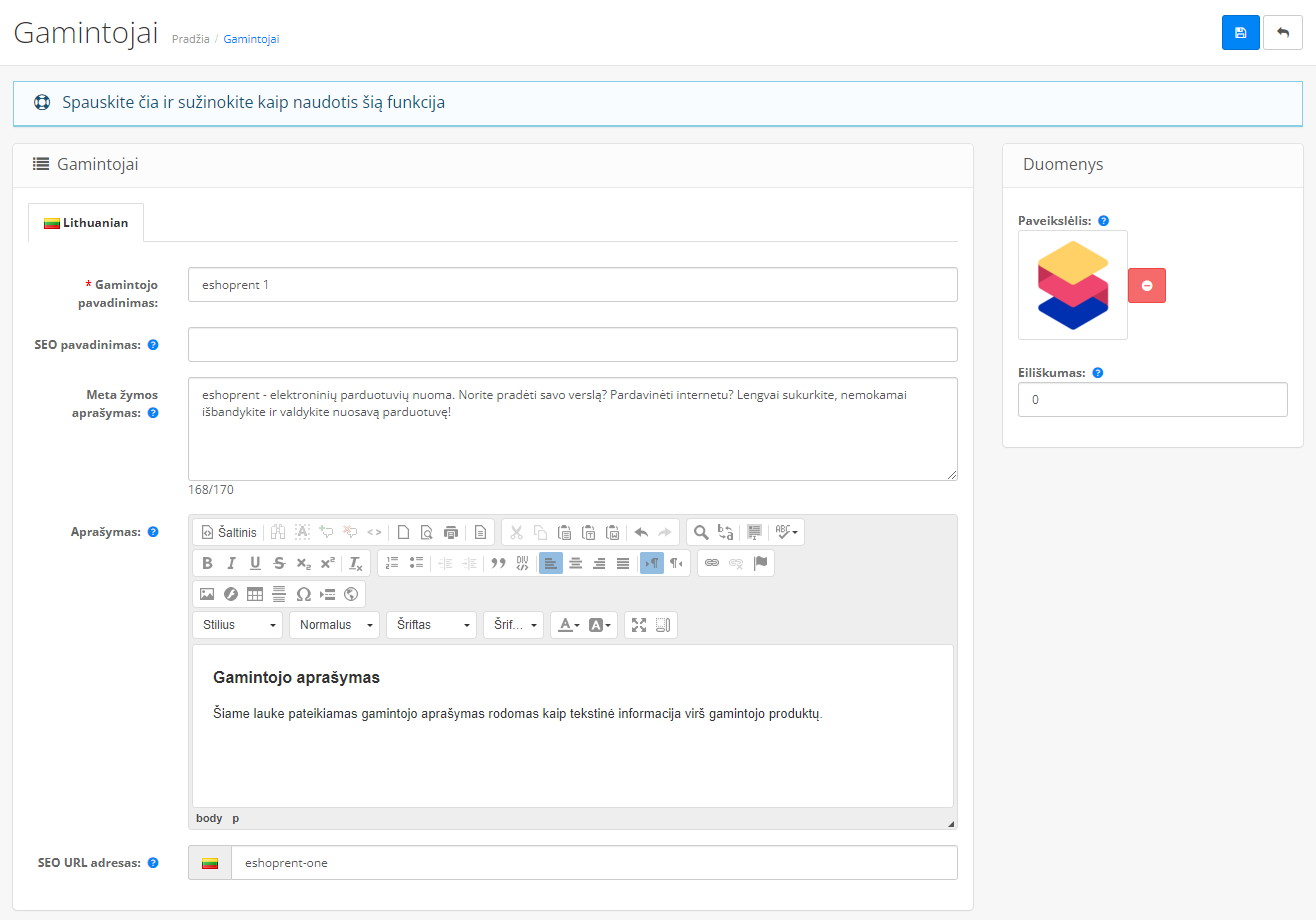Insert a numbered list
The width and height of the screenshot is (1316, 920).
tap(393, 563)
